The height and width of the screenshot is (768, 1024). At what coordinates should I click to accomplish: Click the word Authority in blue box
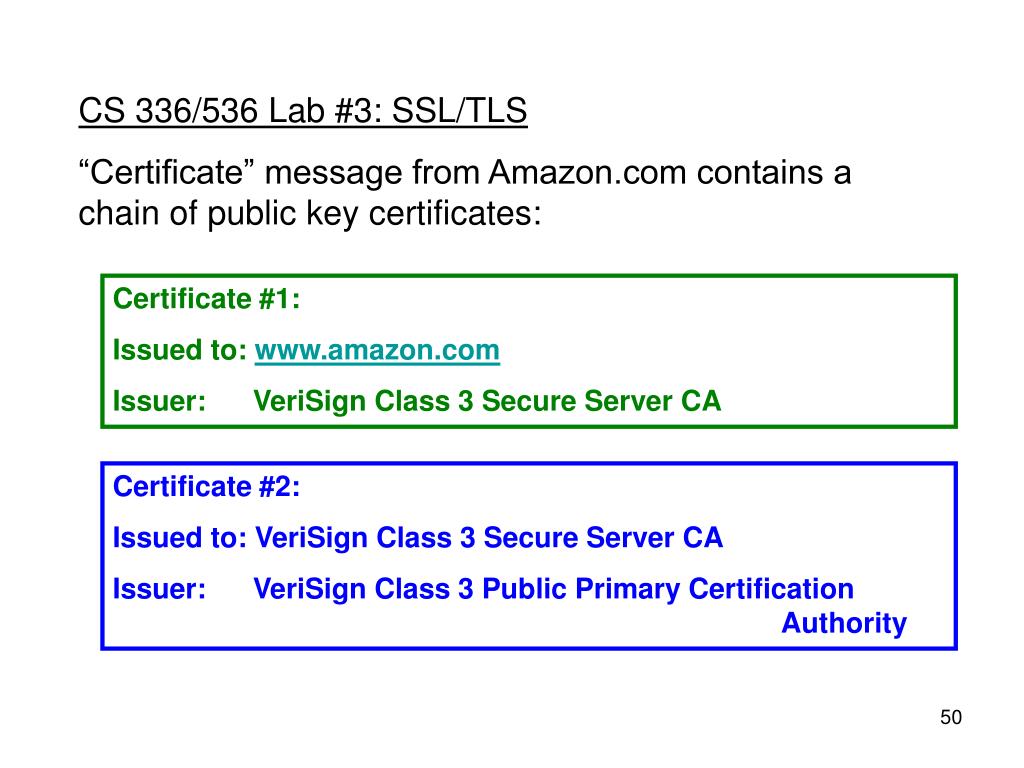(844, 623)
